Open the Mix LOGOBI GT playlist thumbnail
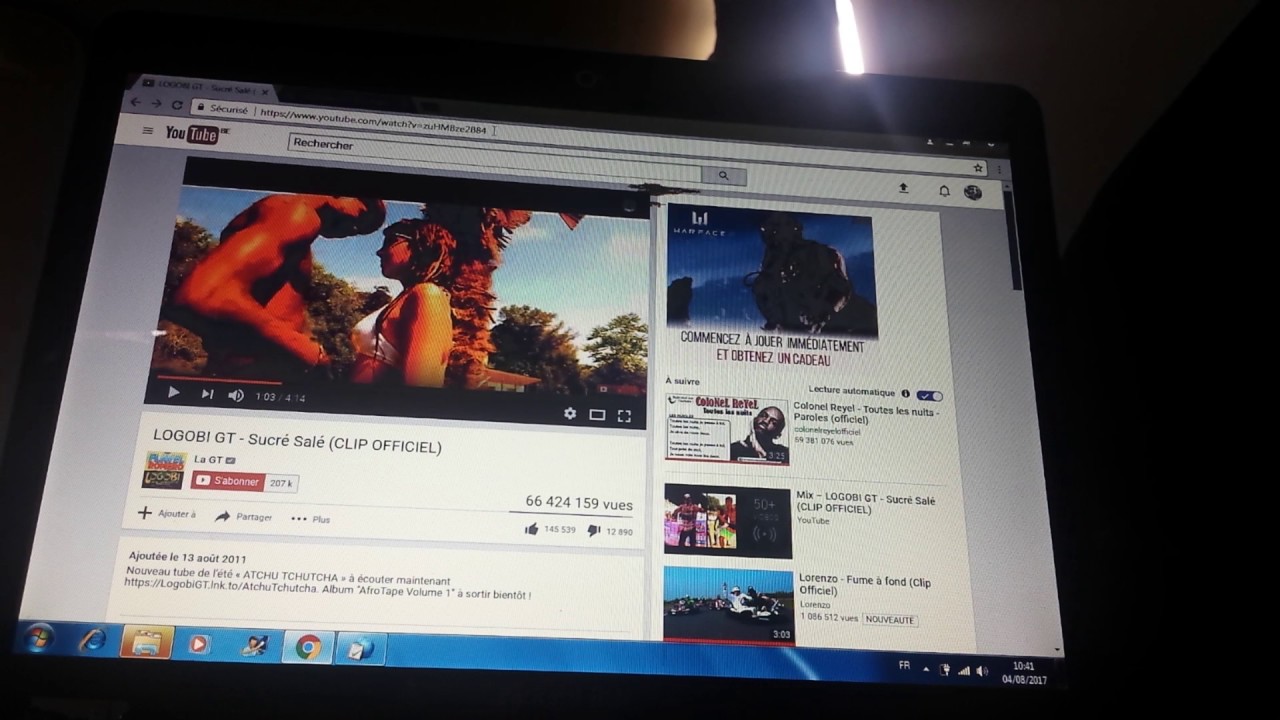The image size is (1280, 720). click(728, 521)
